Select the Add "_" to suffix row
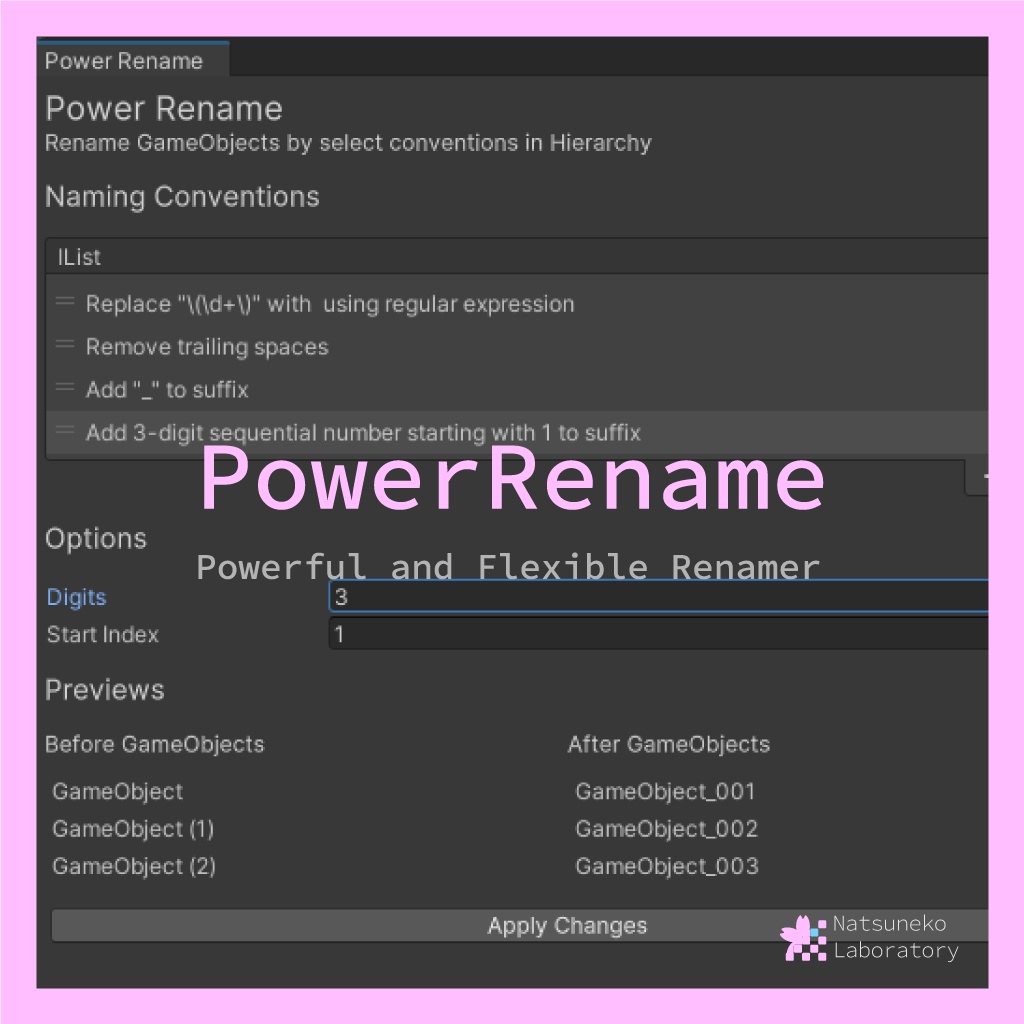Viewport: 1024px width, 1024px height. (x=517, y=390)
